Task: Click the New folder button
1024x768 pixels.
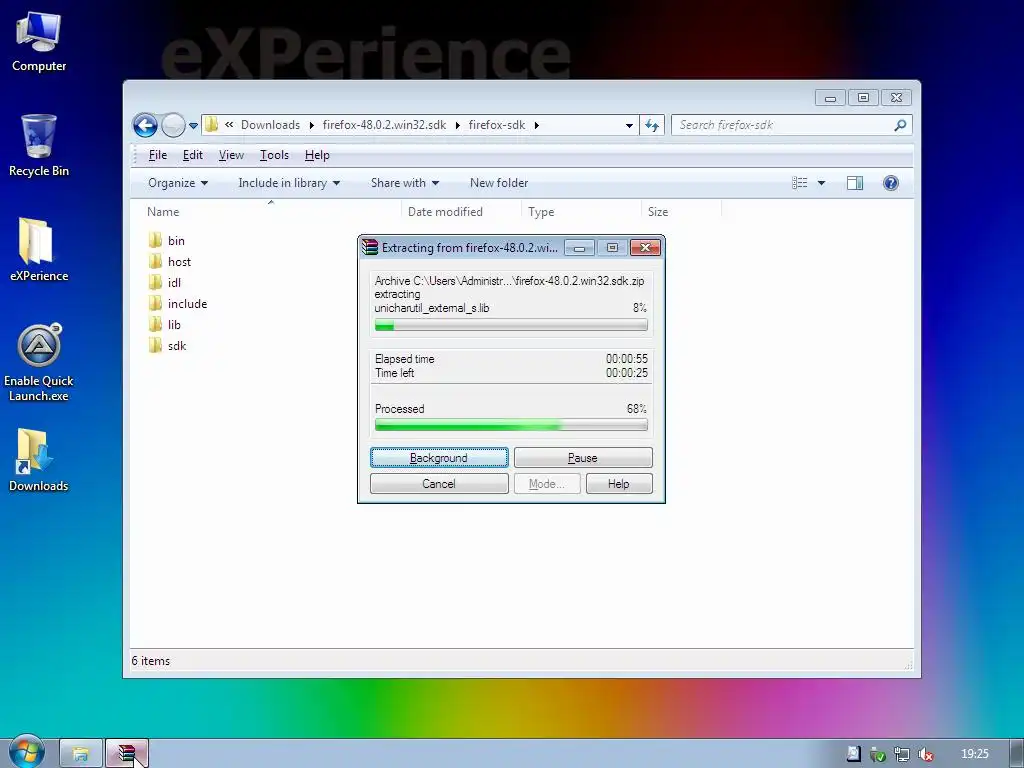Action: (x=499, y=183)
